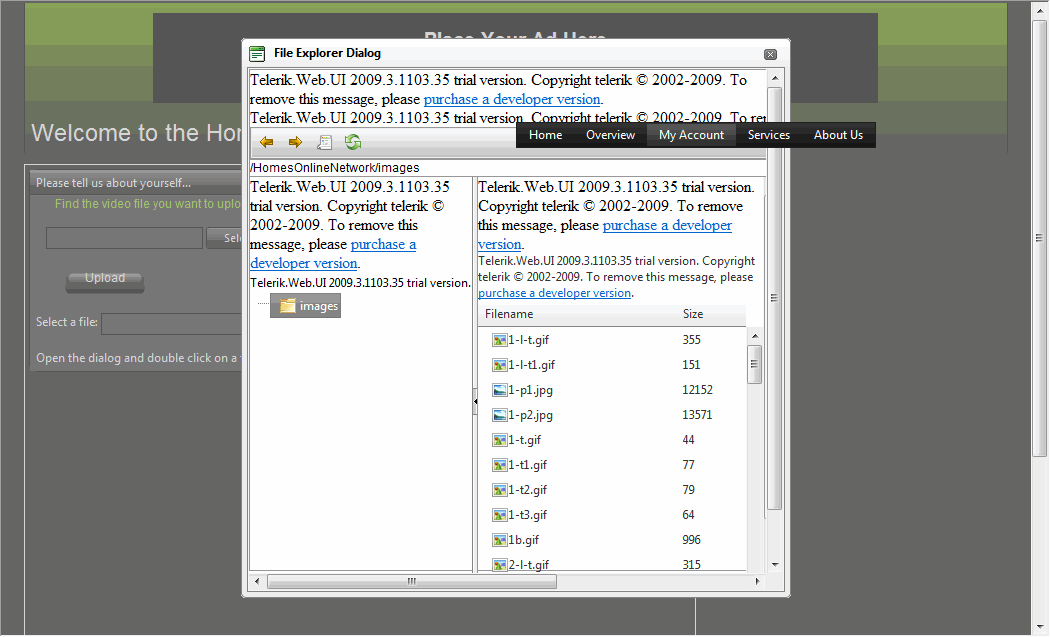Select file name 1-l-t1.gif
Image resolution: width=1050 pixels, height=637 pixels.
tap(532, 364)
